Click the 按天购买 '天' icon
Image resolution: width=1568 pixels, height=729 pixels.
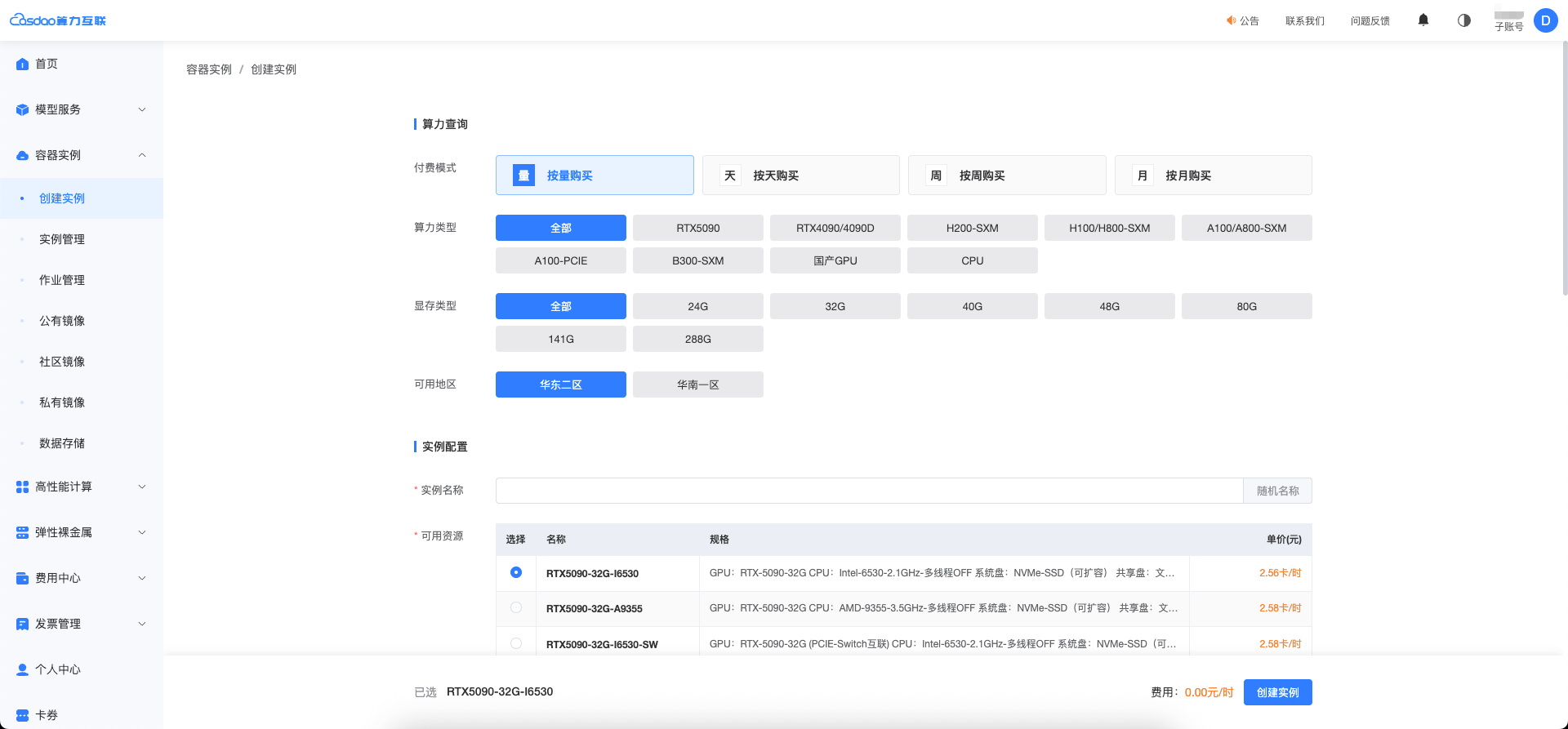click(x=730, y=176)
